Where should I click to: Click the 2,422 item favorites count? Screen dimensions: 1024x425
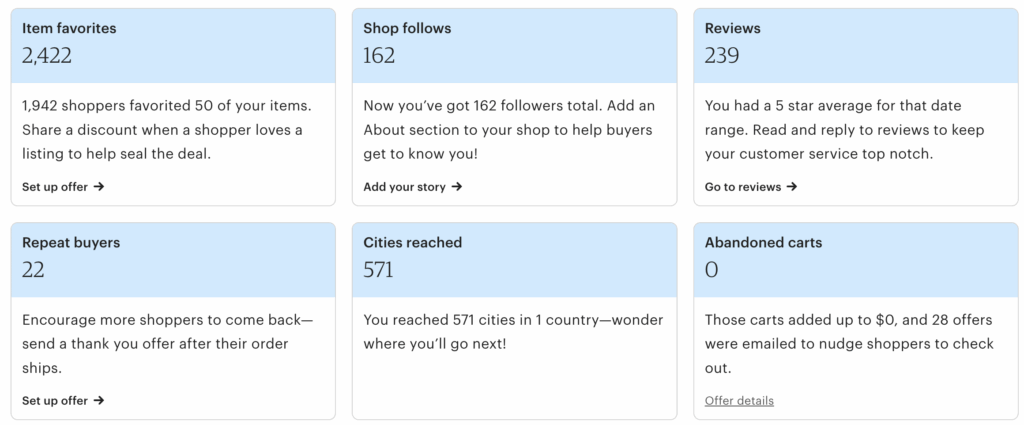[x=47, y=56]
